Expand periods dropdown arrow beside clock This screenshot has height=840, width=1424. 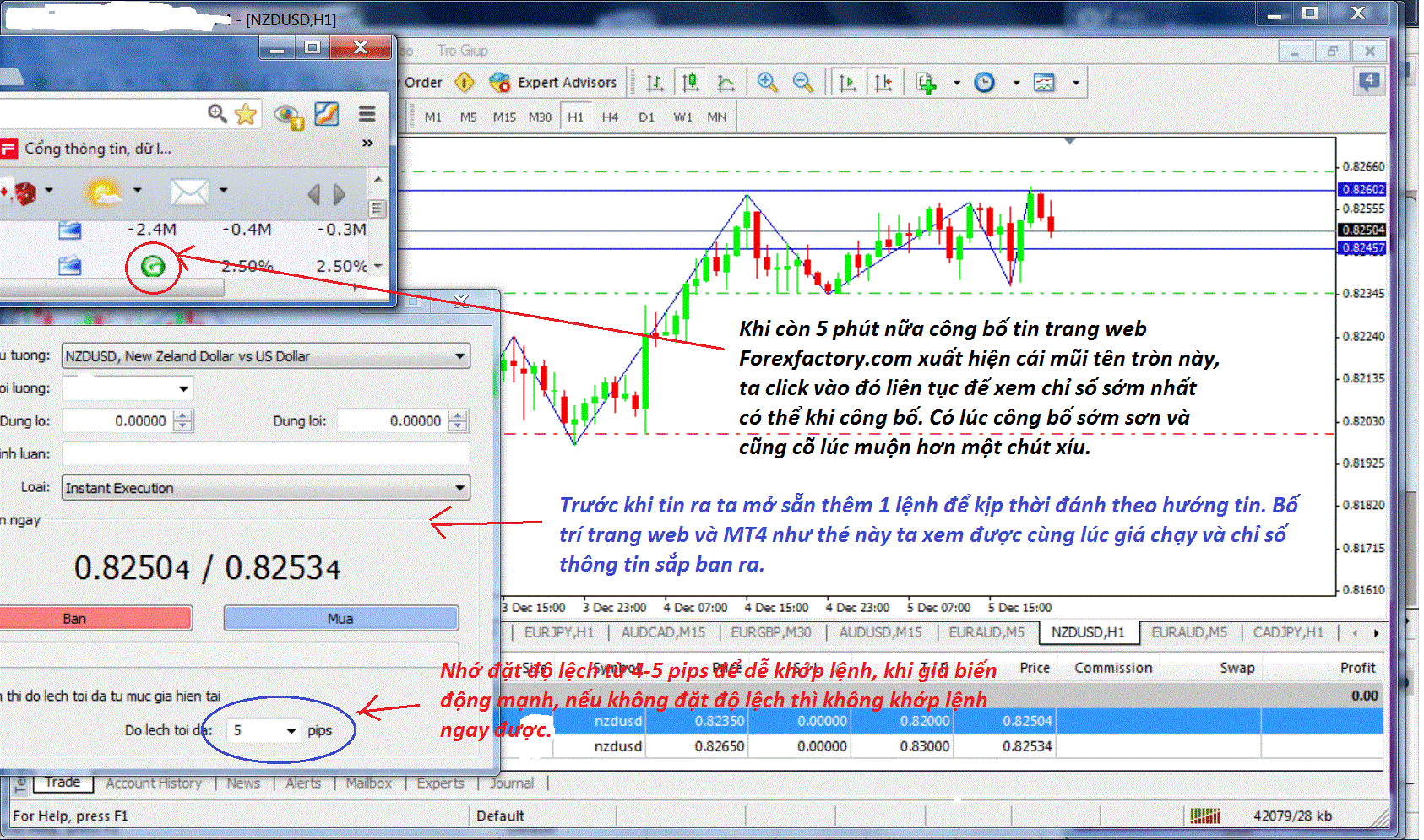1016,83
